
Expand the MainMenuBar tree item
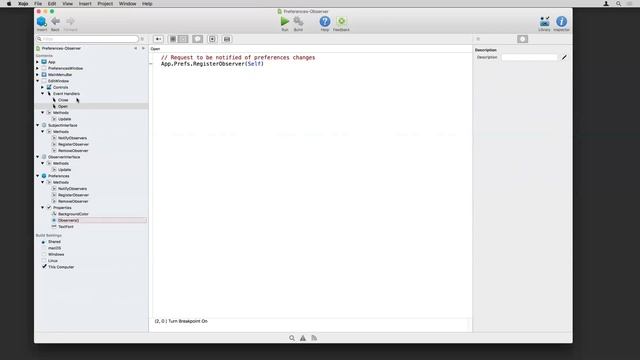click(x=38, y=75)
